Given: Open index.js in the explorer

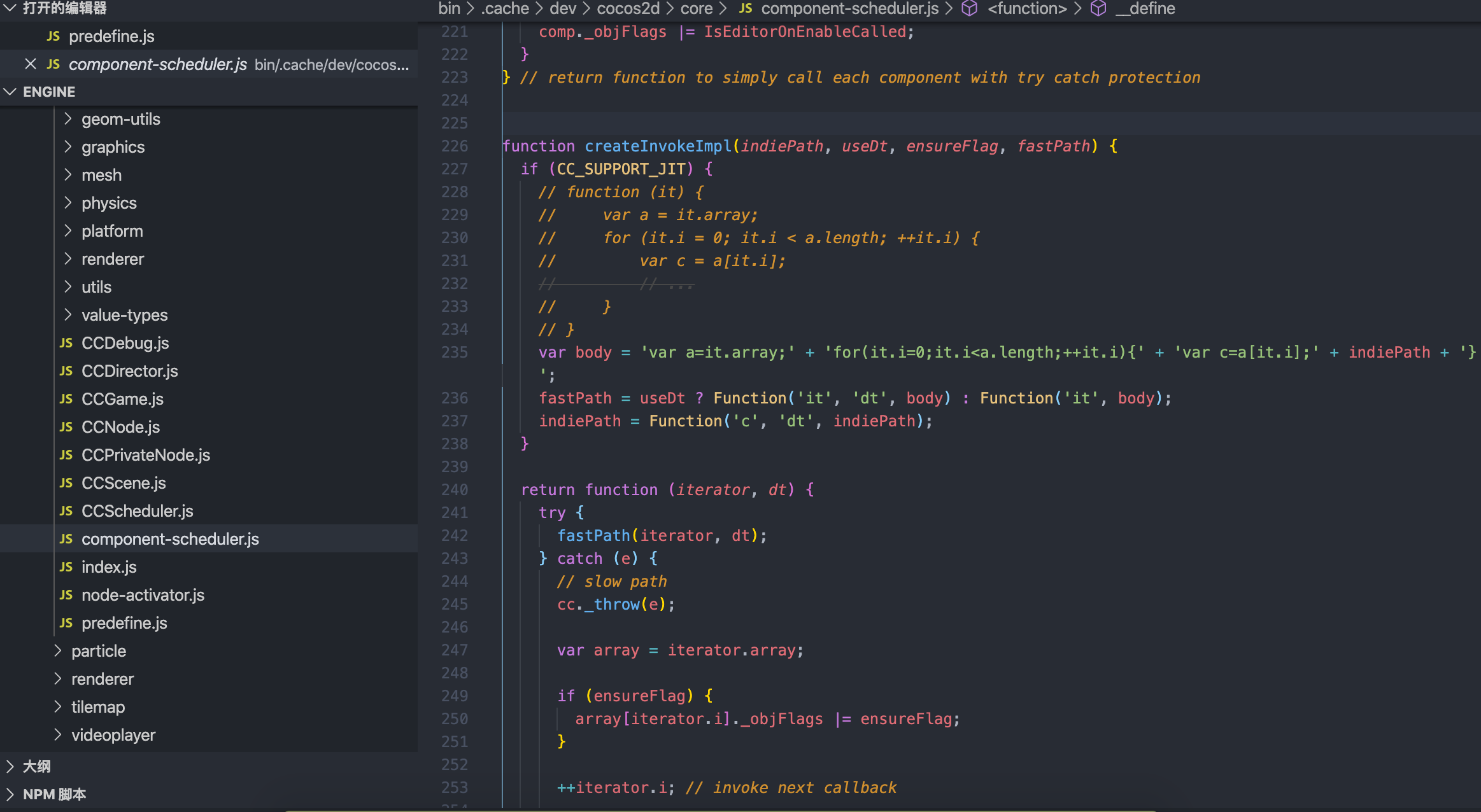Looking at the screenshot, I should (x=109, y=567).
